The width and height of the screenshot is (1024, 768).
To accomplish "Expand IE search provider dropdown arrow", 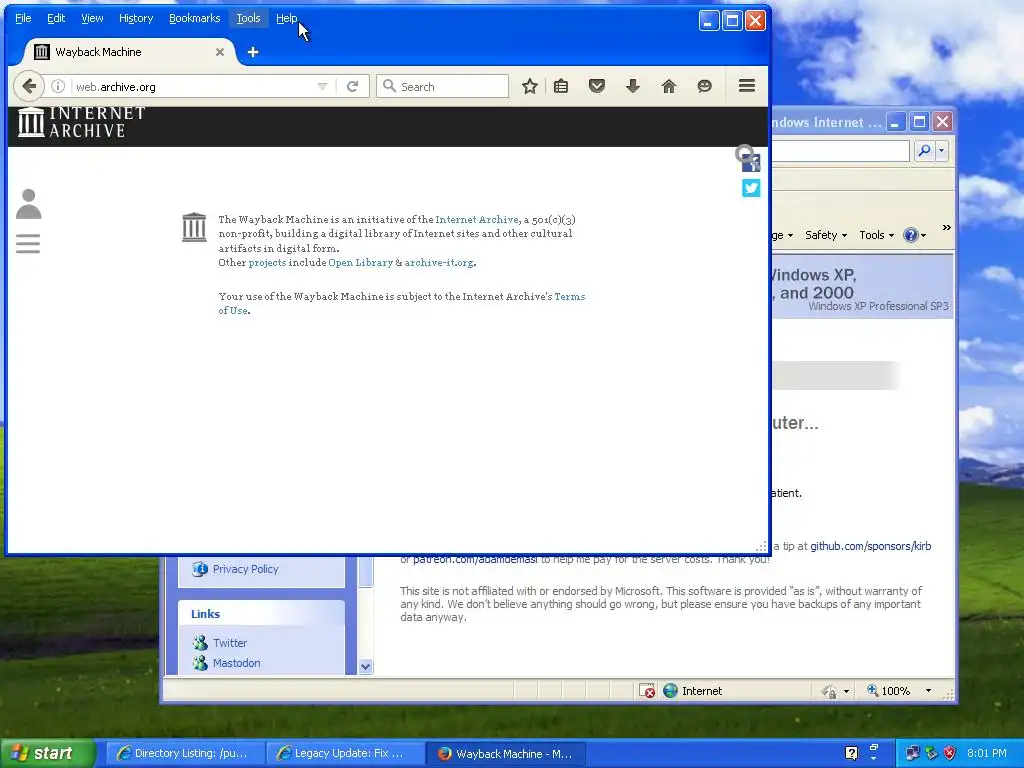I will (942, 151).
